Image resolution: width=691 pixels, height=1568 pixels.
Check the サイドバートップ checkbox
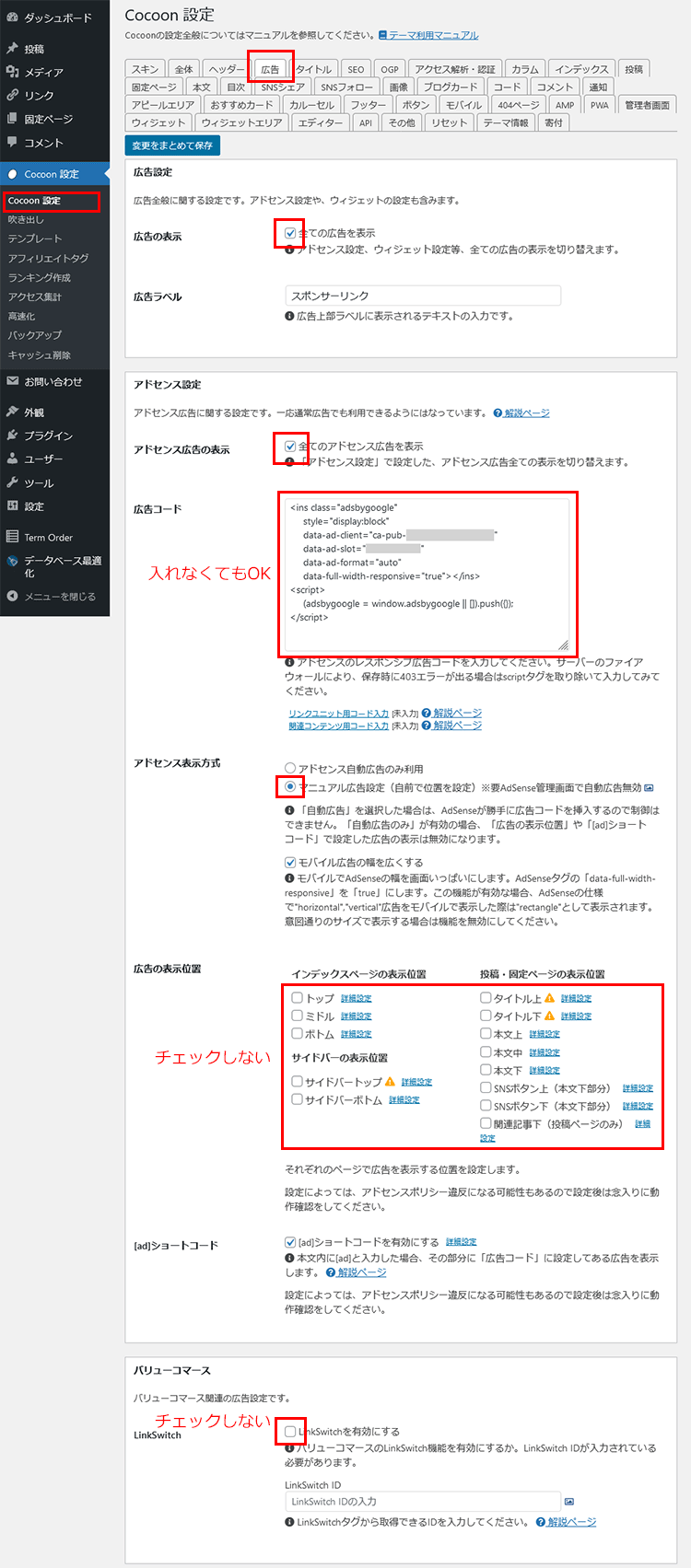tap(297, 1081)
